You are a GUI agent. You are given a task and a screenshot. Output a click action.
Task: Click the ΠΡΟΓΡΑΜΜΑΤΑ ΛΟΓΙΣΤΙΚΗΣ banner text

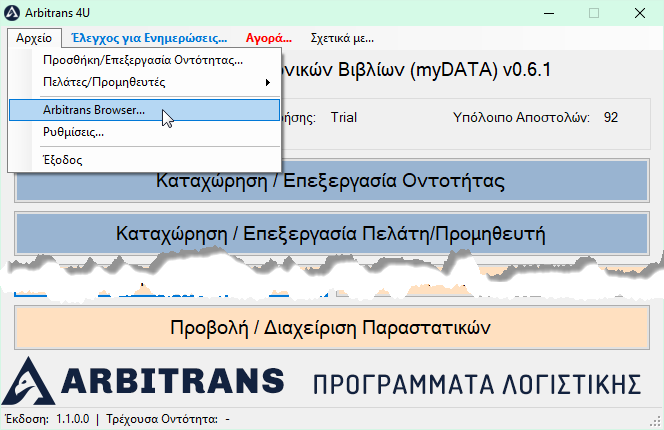tap(476, 384)
